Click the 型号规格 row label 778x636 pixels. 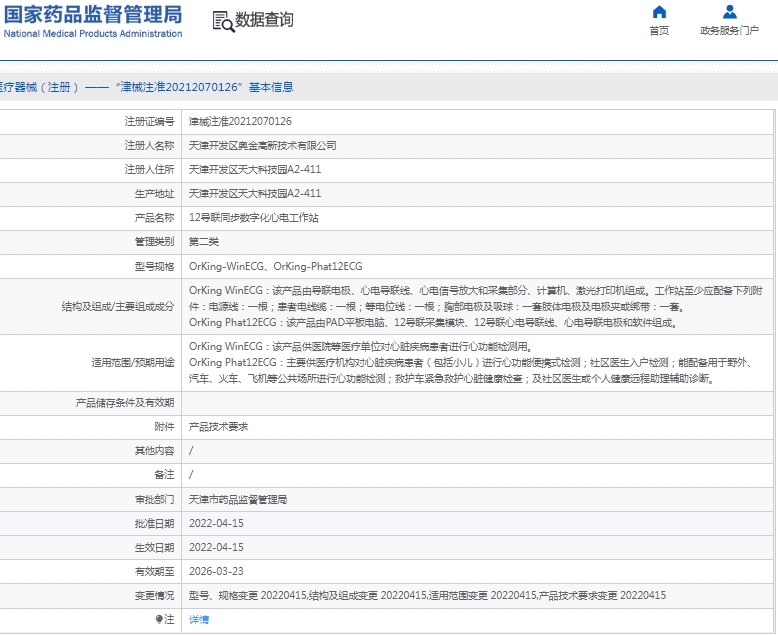(154, 266)
